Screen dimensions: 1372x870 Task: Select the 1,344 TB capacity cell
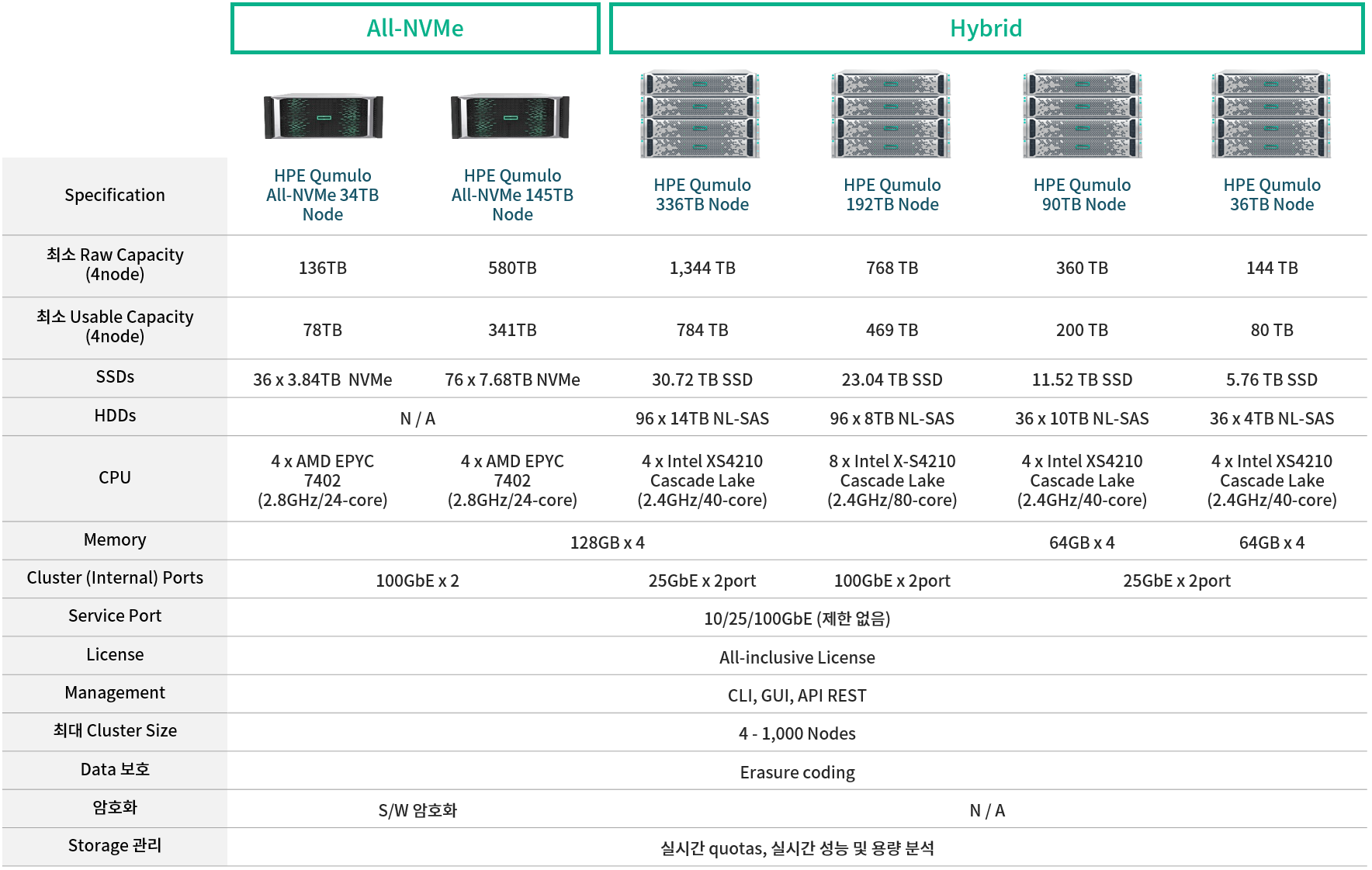click(x=701, y=268)
